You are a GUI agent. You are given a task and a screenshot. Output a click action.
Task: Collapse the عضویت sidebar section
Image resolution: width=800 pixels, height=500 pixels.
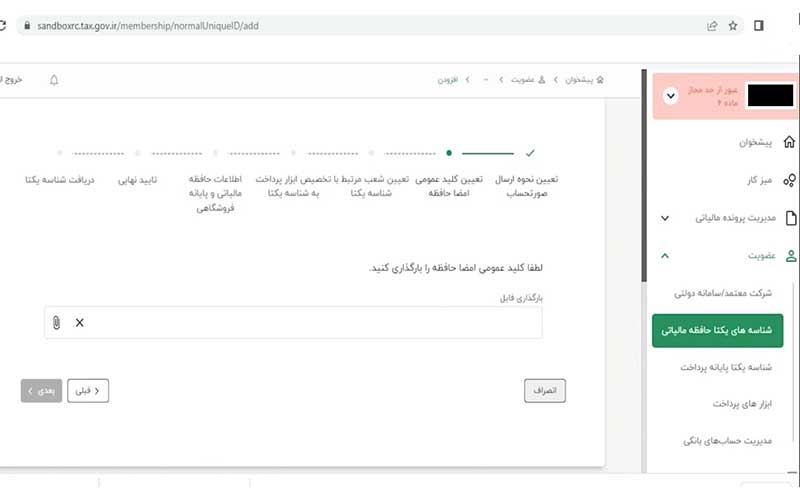tap(666, 256)
